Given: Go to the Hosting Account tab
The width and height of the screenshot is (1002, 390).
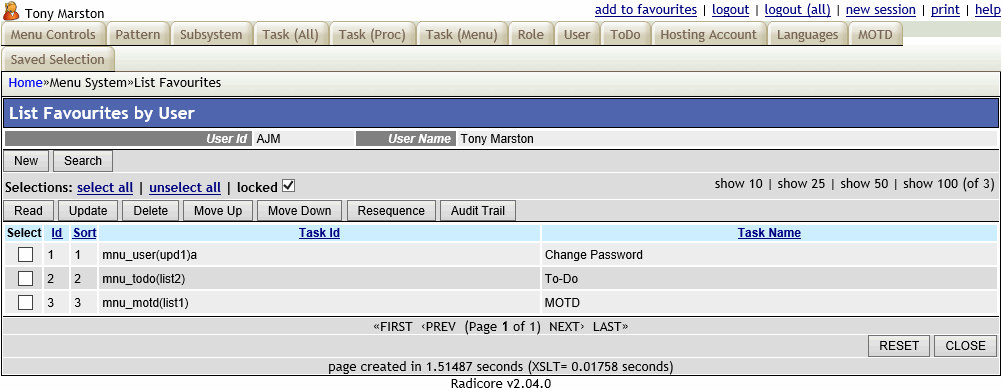Looking at the screenshot, I should click(709, 35).
